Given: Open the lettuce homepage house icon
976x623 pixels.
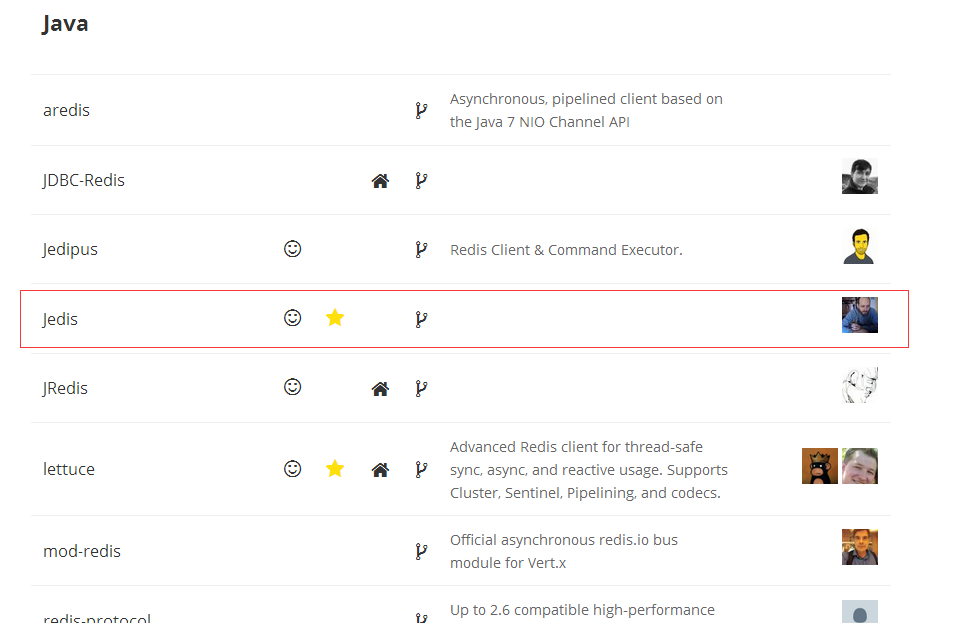Looking at the screenshot, I should pos(380,469).
